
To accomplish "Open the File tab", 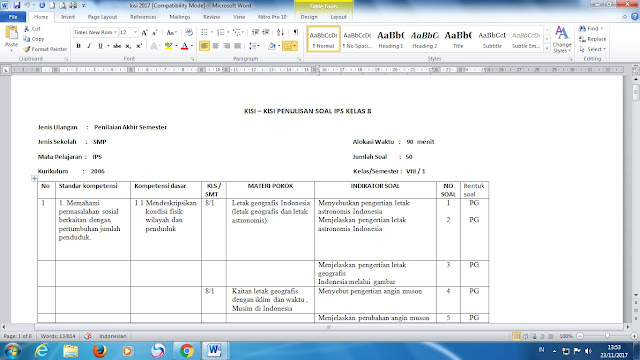I will pyautogui.click(x=13, y=17).
